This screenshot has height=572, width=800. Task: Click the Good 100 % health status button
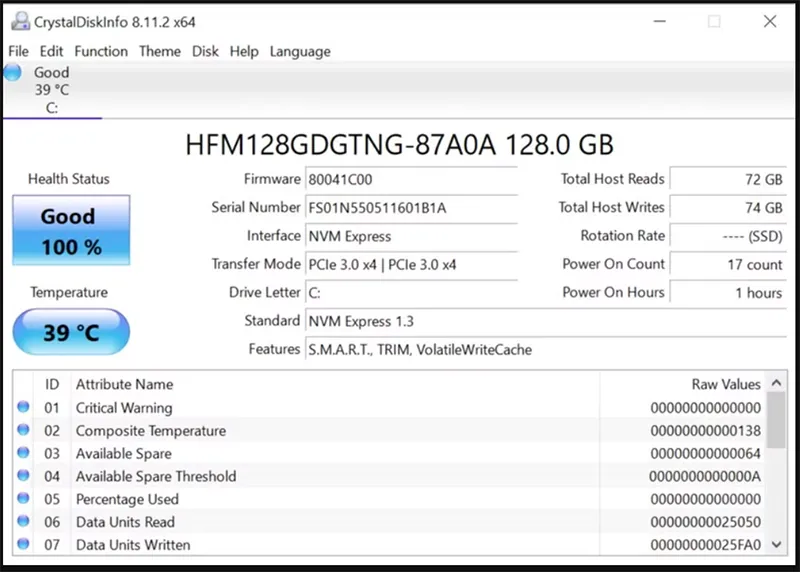tap(71, 231)
